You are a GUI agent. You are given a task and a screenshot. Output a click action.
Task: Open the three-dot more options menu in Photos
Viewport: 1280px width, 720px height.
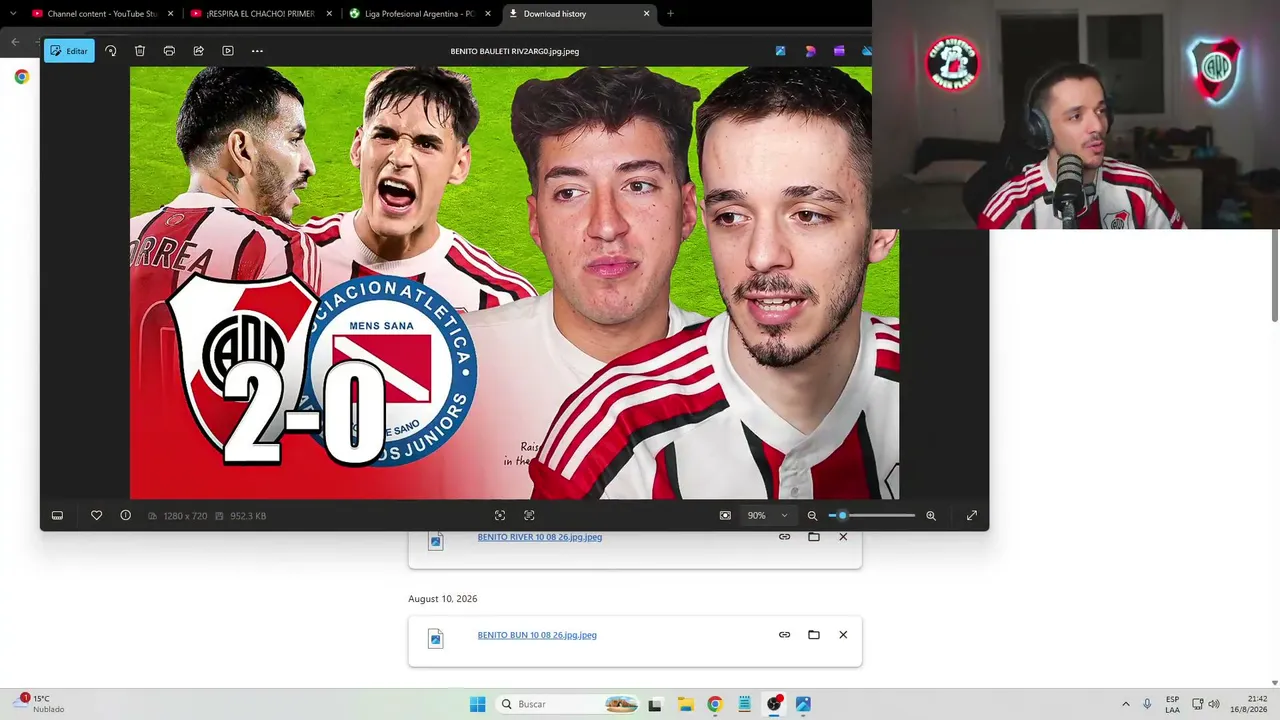(257, 51)
